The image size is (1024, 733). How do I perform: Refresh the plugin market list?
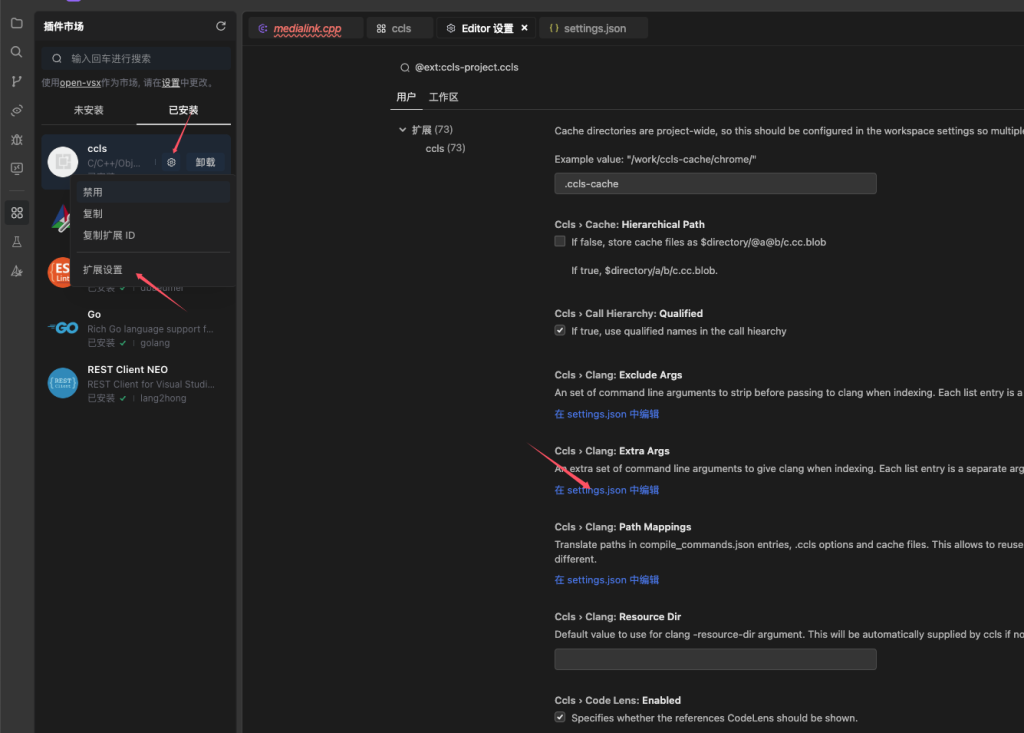(221, 26)
